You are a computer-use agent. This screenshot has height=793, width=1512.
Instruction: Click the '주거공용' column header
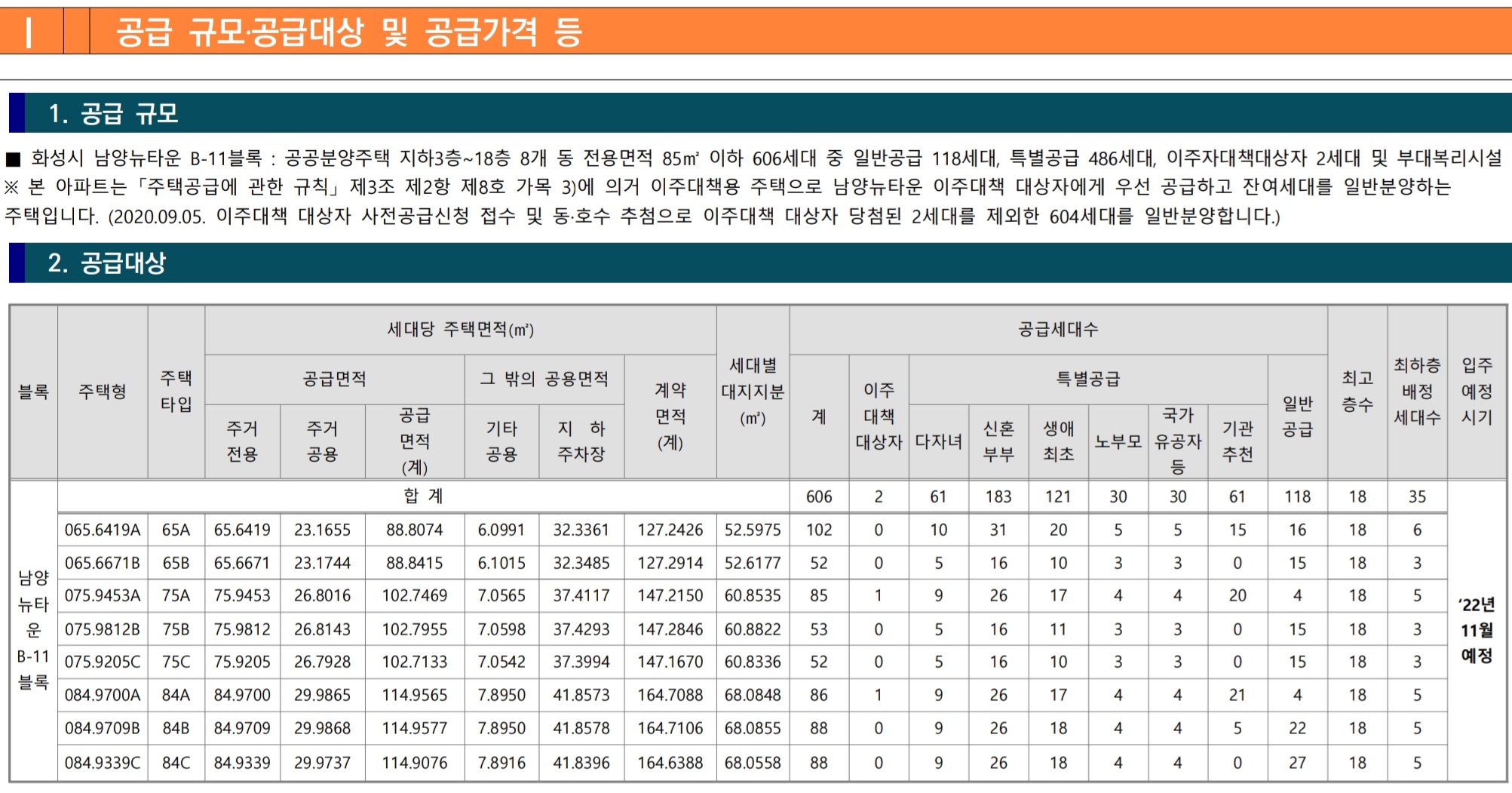pos(322,441)
